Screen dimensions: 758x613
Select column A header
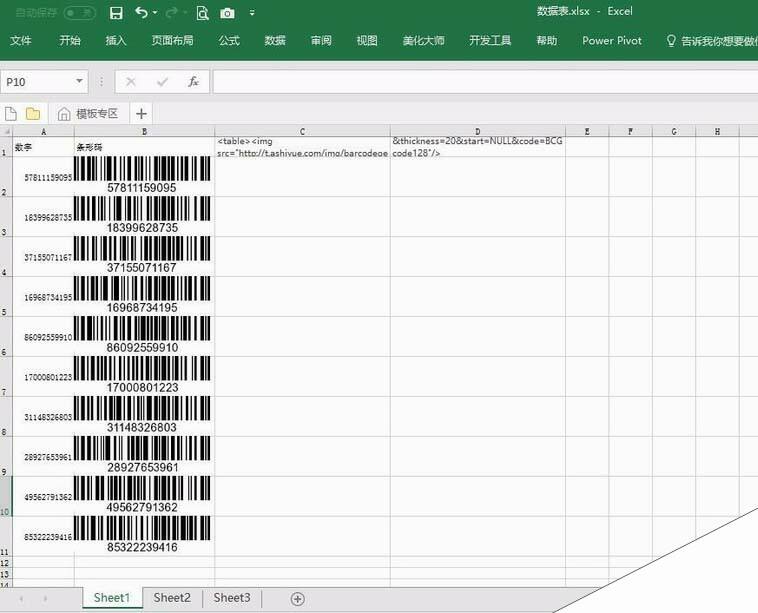tap(44, 131)
